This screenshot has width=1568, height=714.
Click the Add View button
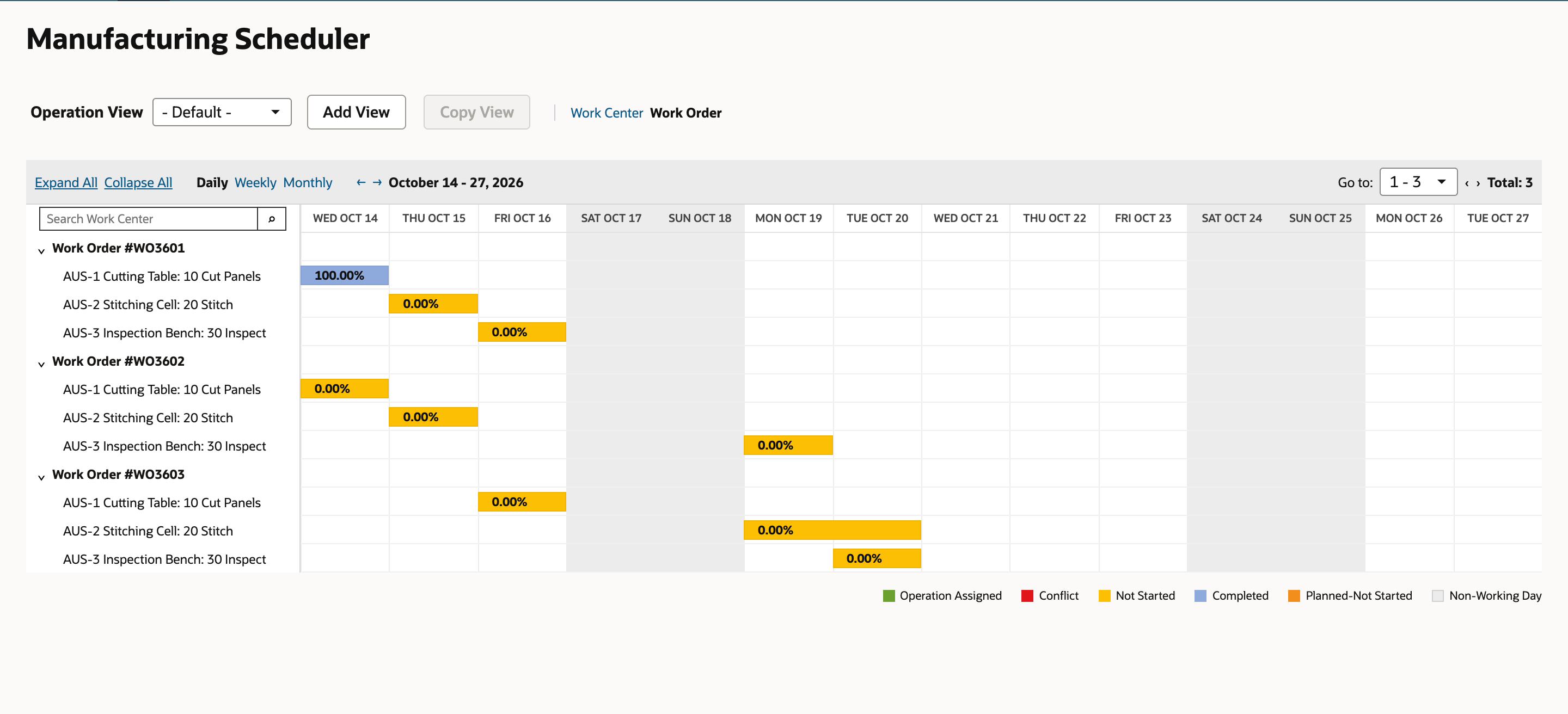tap(356, 112)
